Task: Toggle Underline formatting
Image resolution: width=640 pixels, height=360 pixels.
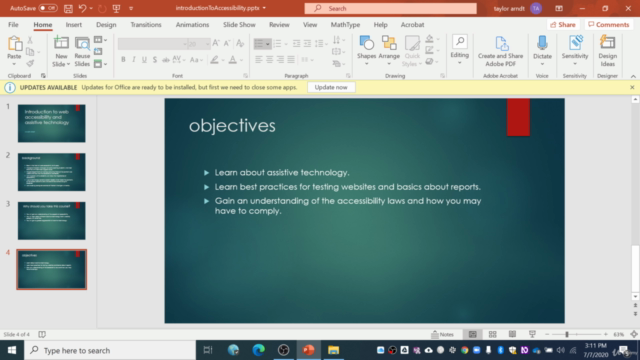Action: [x=144, y=60]
